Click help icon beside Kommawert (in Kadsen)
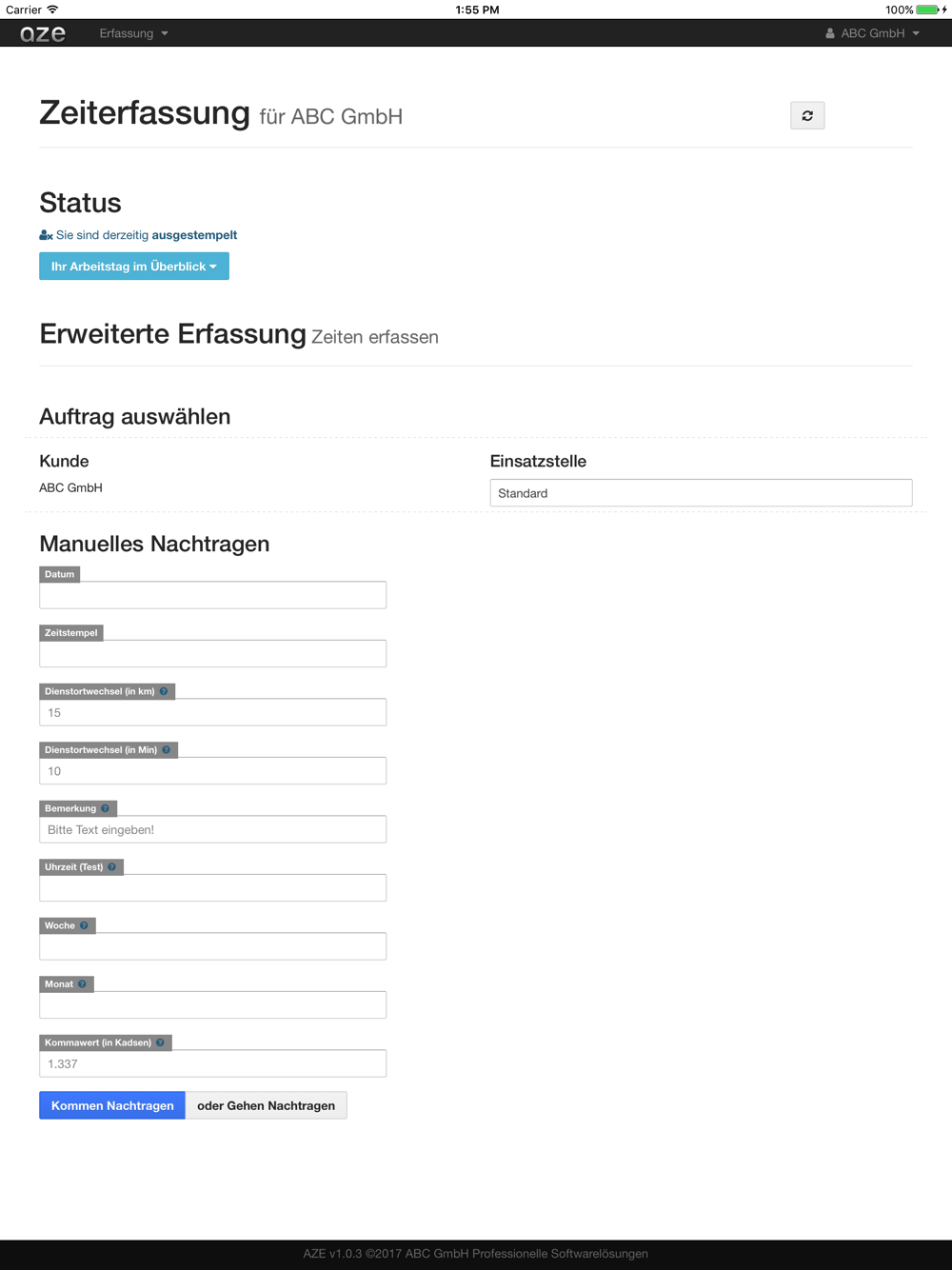This screenshot has height=1270, width=952. point(160,1042)
